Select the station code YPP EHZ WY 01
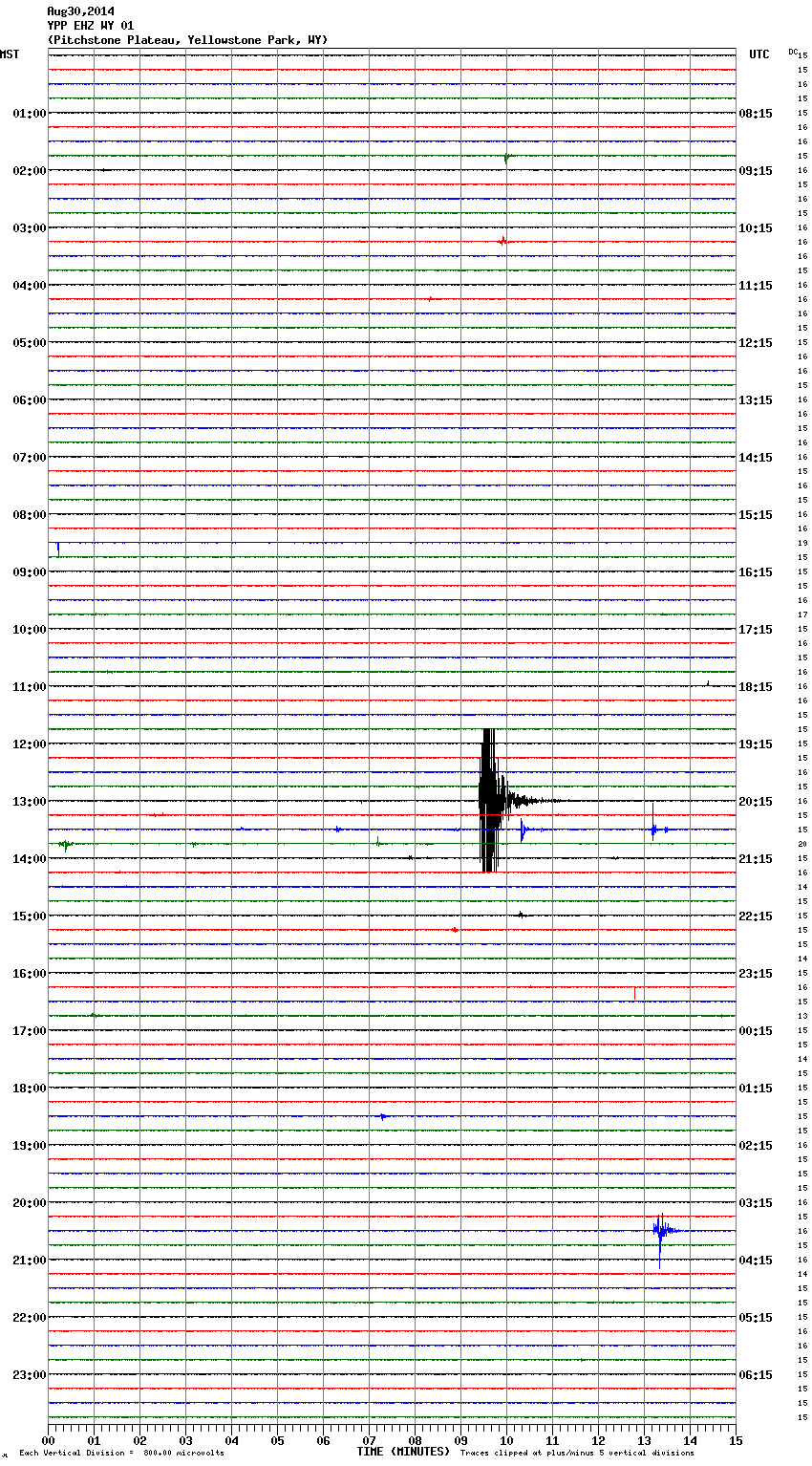The height and width of the screenshot is (1466, 812). 91,26
